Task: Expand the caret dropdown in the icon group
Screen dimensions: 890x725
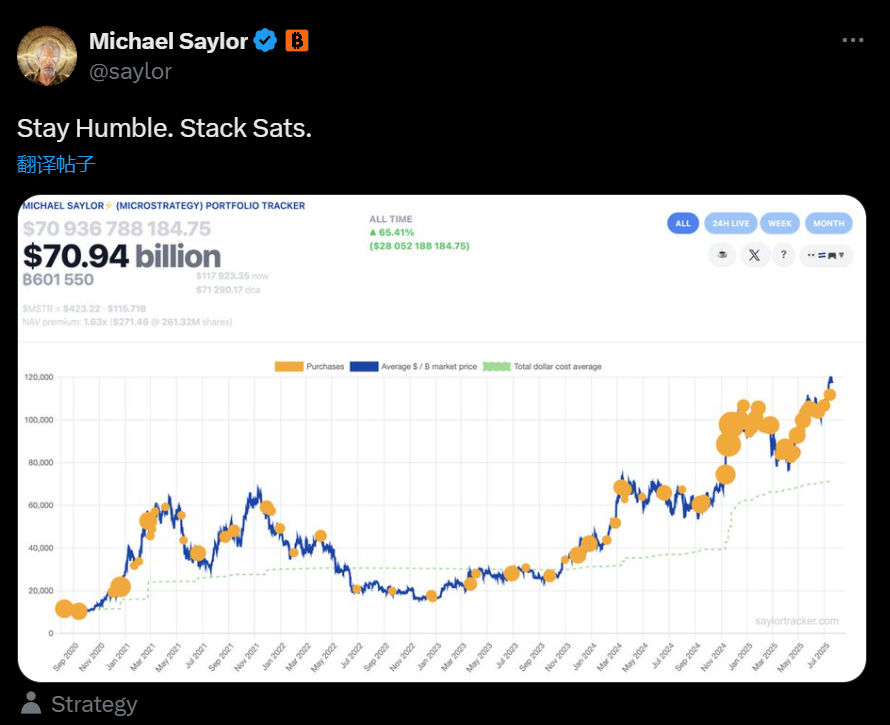Action: (x=843, y=255)
